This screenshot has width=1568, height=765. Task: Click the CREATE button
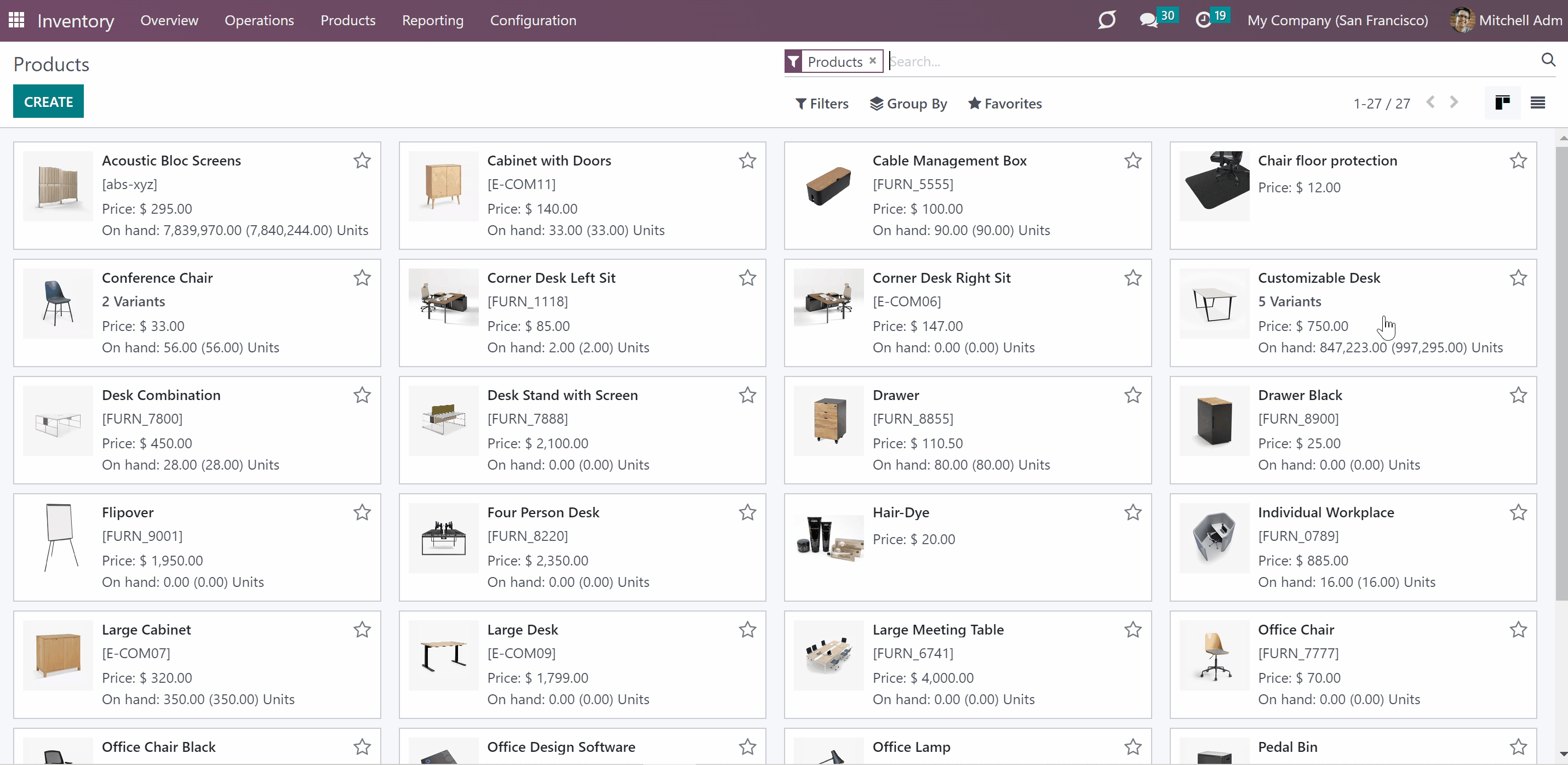pyautogui.click(x=49, y=102)
